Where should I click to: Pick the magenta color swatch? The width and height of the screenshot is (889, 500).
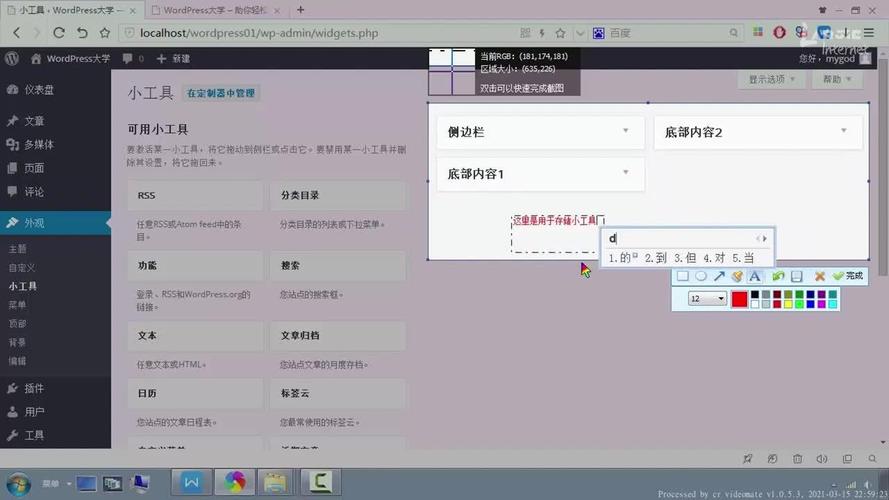[x=822, y=304]
